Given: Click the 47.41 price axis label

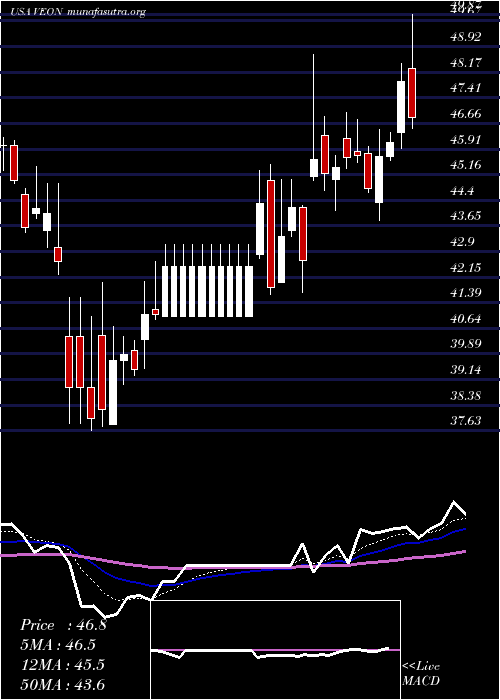Looking at the screenshot, I should (x=466, y=88).
